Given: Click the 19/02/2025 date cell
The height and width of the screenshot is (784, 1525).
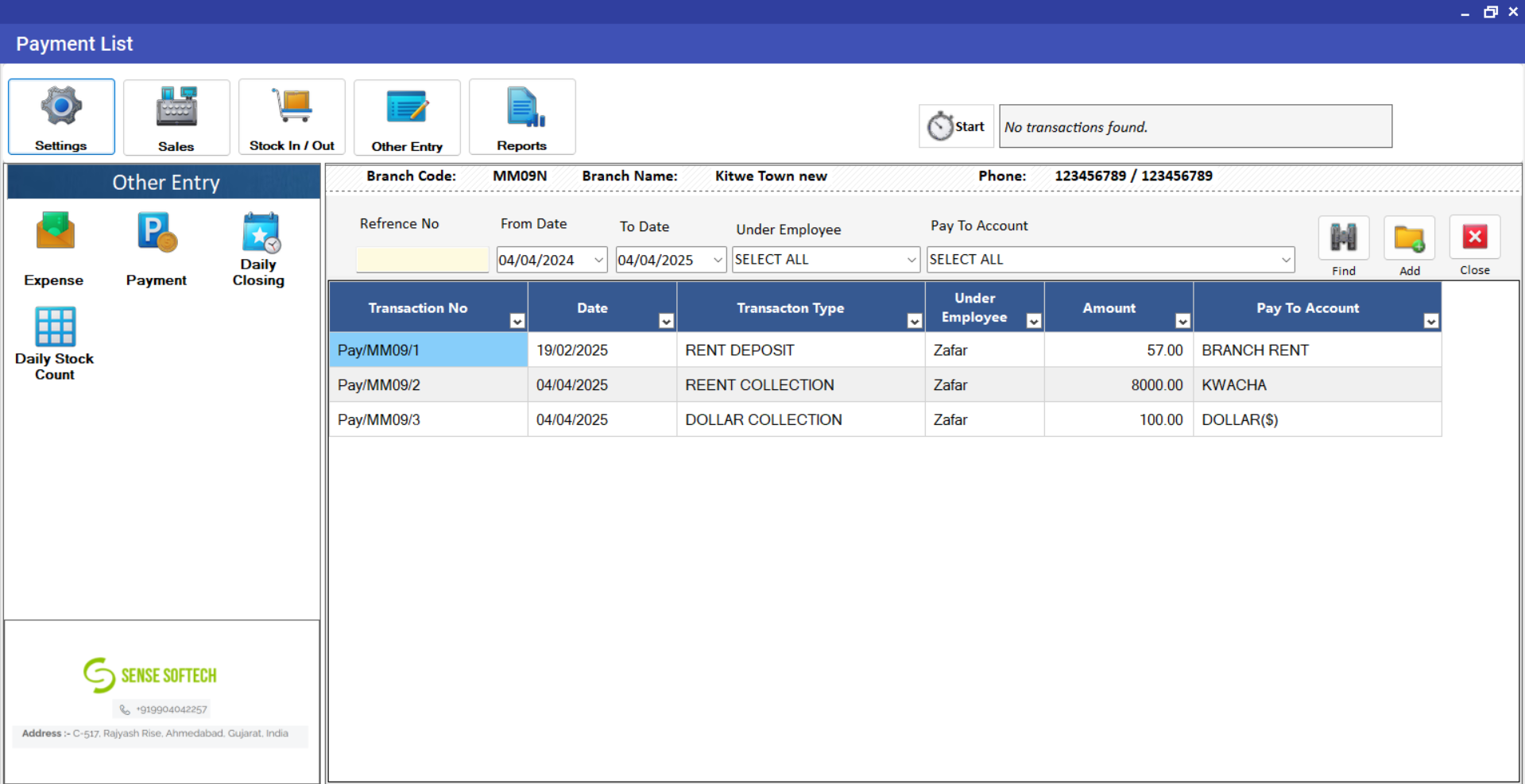Looking at the screenshot, I should (602, 350).
